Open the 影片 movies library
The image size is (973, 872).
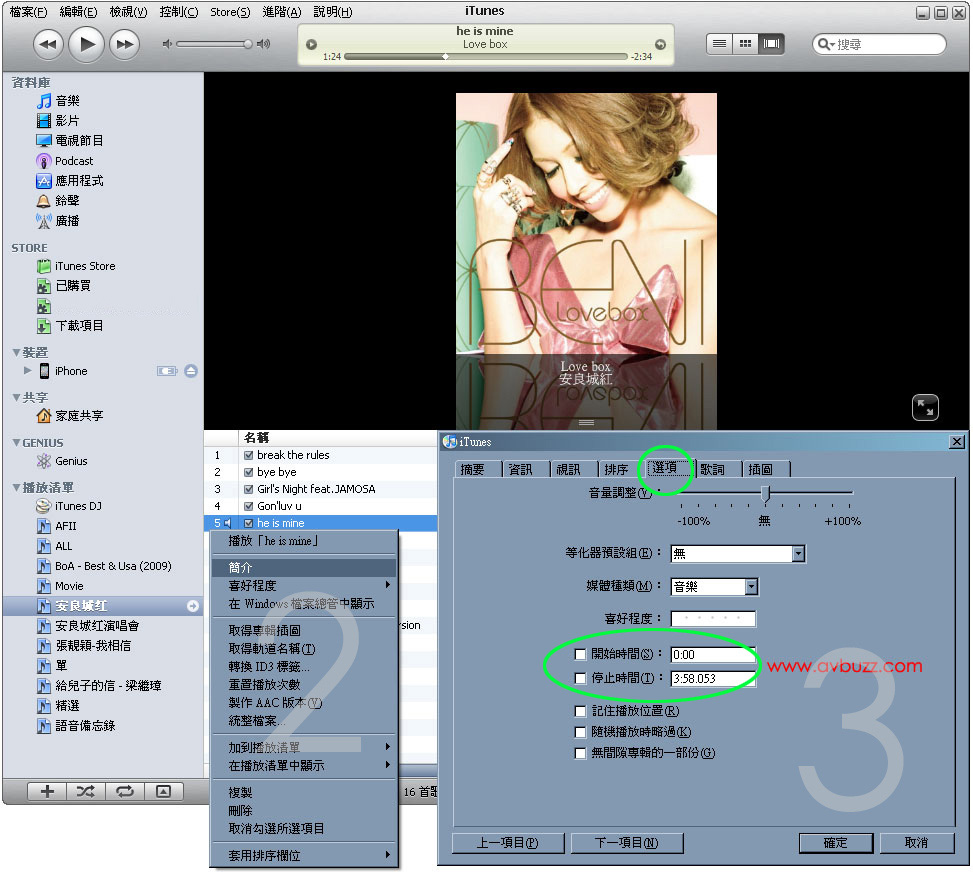point(58,120)
